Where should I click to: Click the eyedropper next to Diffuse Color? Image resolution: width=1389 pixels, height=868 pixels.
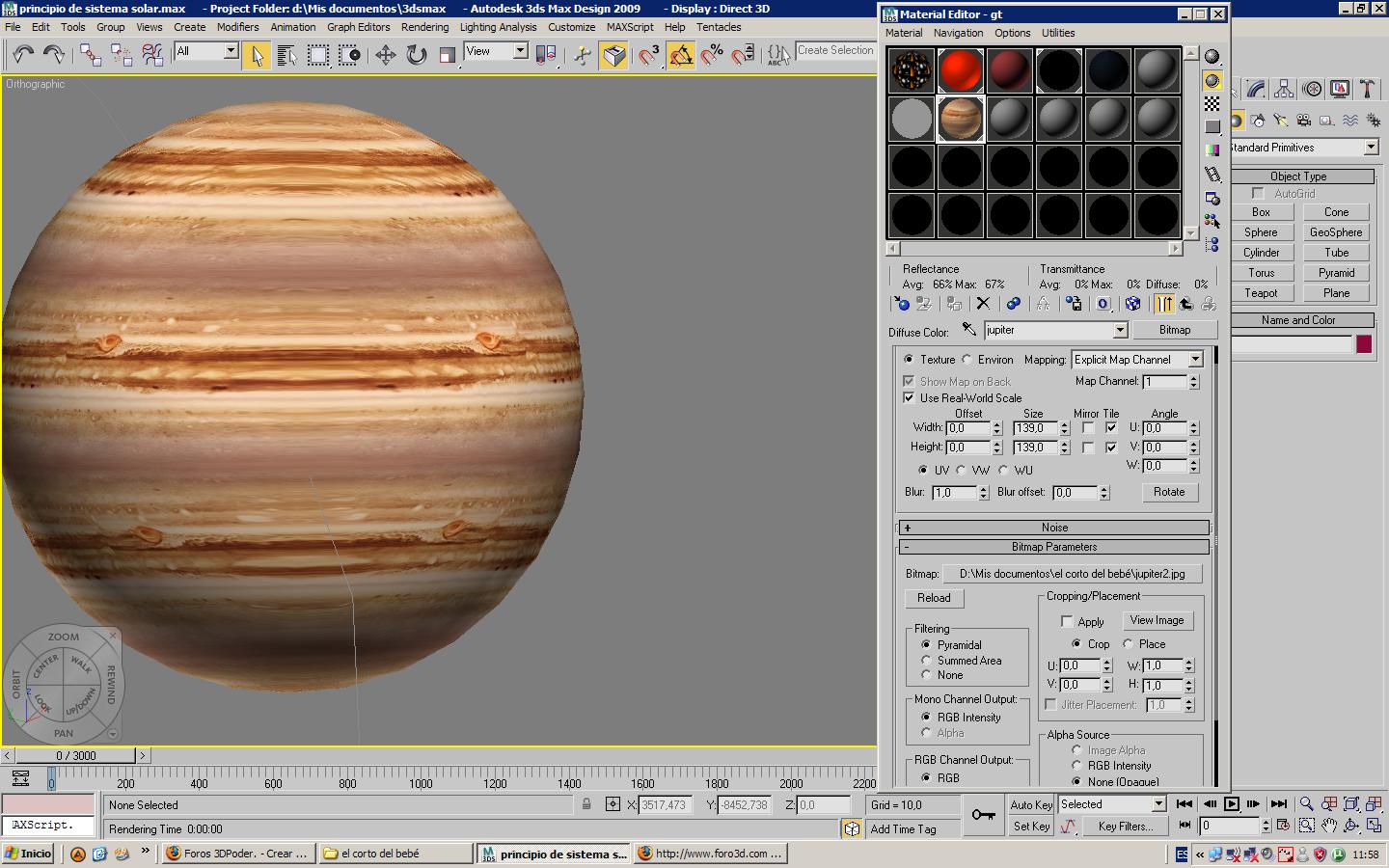click(969, 330)
